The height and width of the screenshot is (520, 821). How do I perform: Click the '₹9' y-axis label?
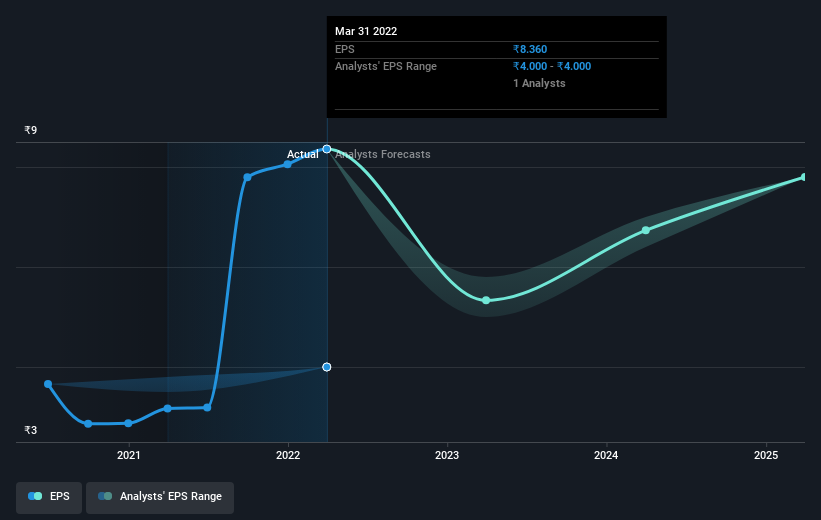click(x=31, y=130)
